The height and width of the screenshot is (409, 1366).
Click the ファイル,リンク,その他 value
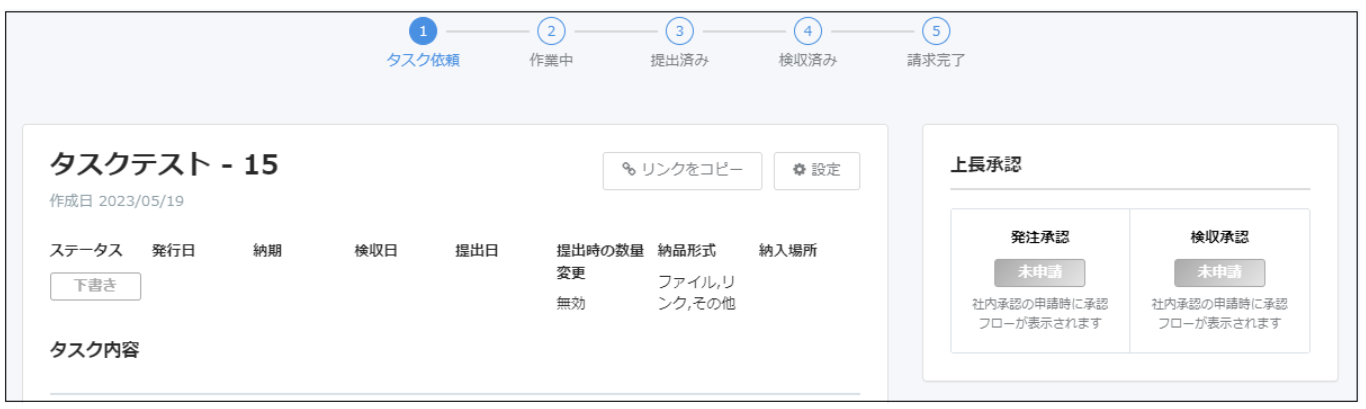pyautogui.click(x=697, y=292)
